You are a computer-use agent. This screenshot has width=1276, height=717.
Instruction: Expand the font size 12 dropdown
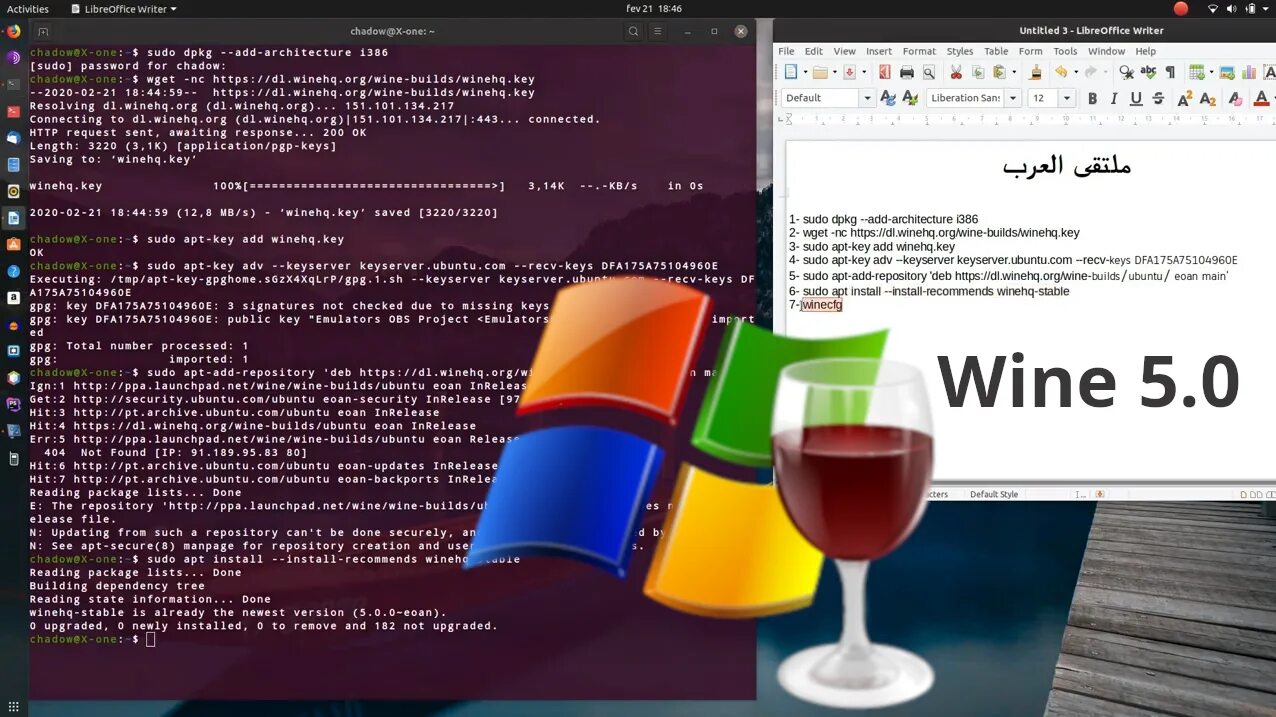coord(1067,98)
